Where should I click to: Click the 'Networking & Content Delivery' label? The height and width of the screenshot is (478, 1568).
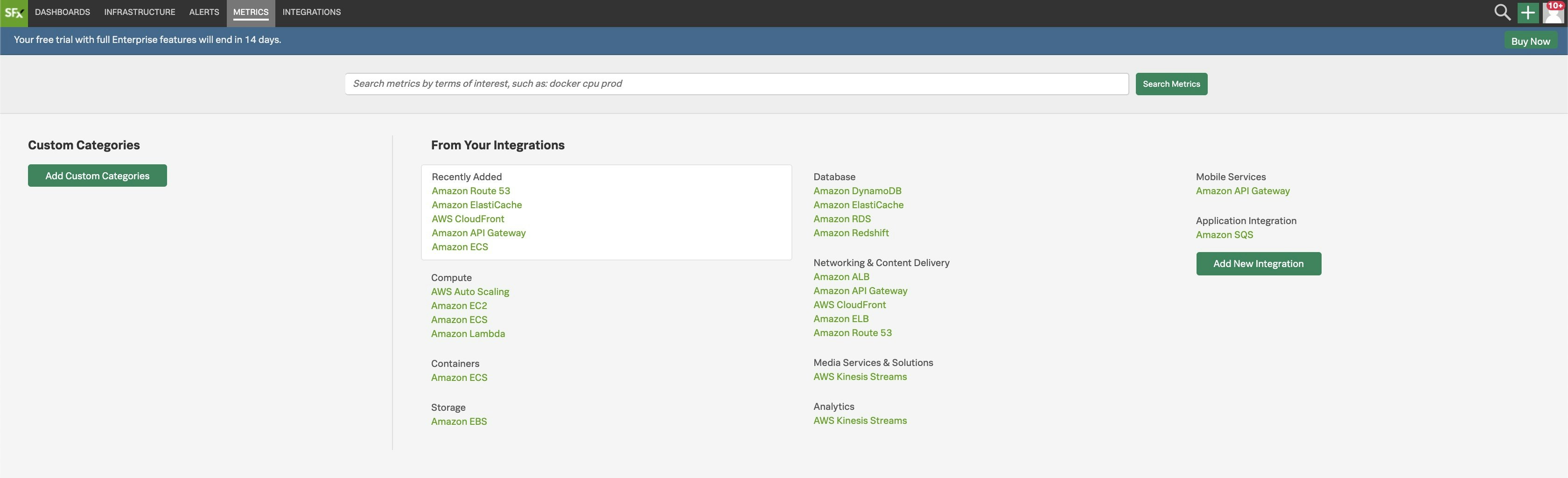point(882,262)
